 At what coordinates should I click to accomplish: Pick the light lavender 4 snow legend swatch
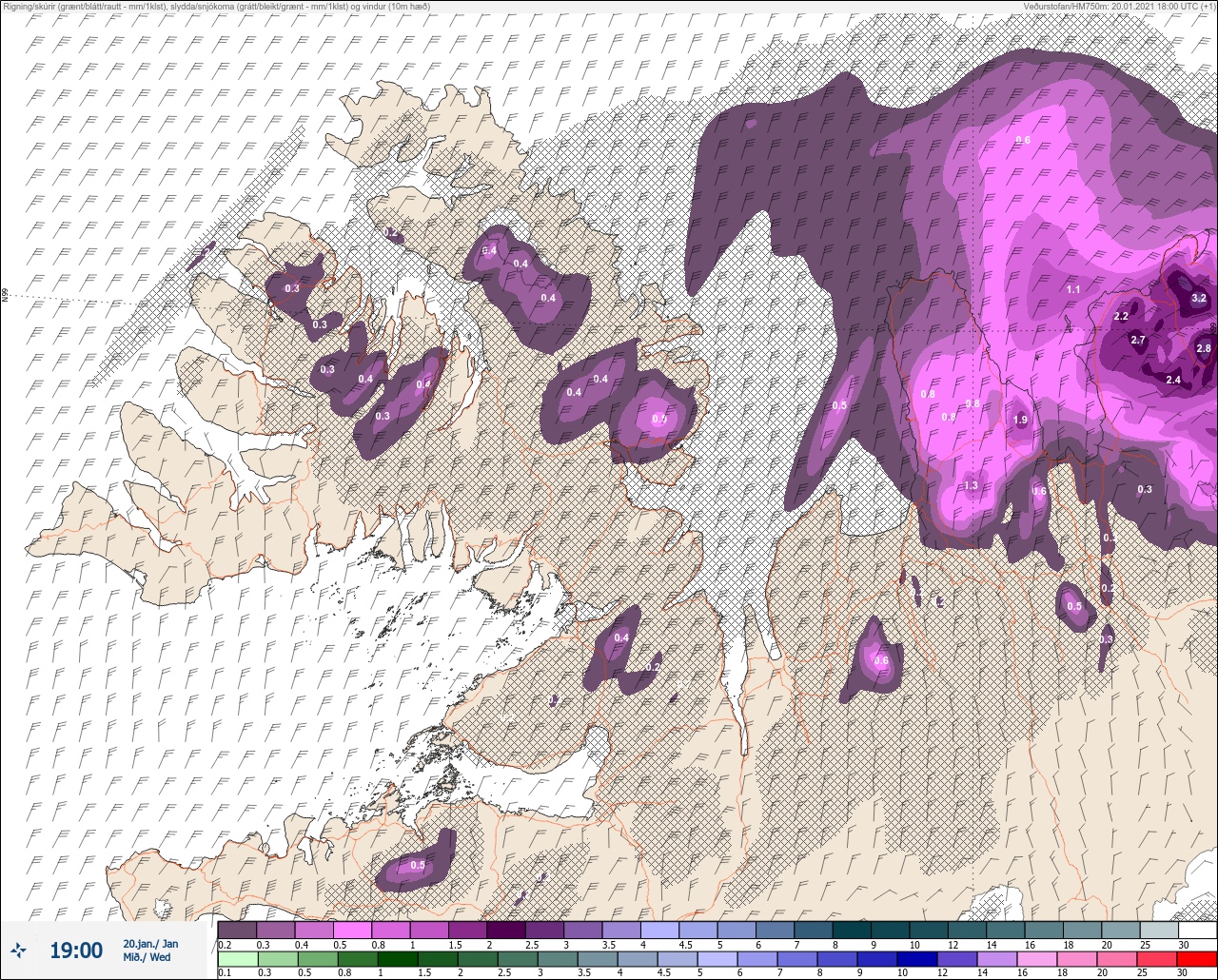pyautogui.click(x=660, y=930)
